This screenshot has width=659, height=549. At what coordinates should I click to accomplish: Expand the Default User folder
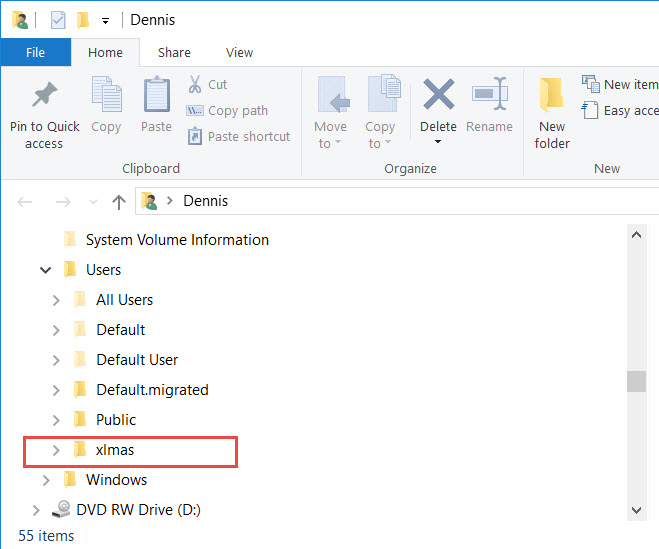(x=56, y=360)
